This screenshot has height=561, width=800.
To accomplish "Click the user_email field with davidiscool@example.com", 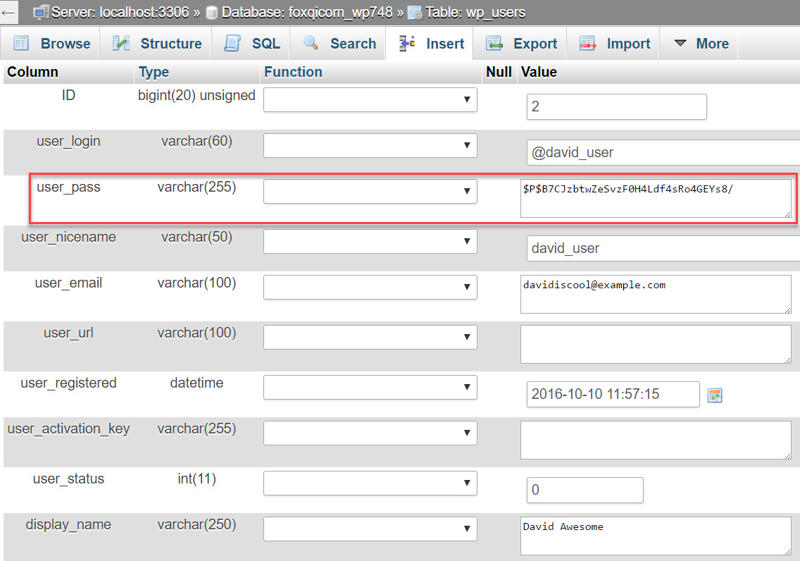I will click(656, 294).
